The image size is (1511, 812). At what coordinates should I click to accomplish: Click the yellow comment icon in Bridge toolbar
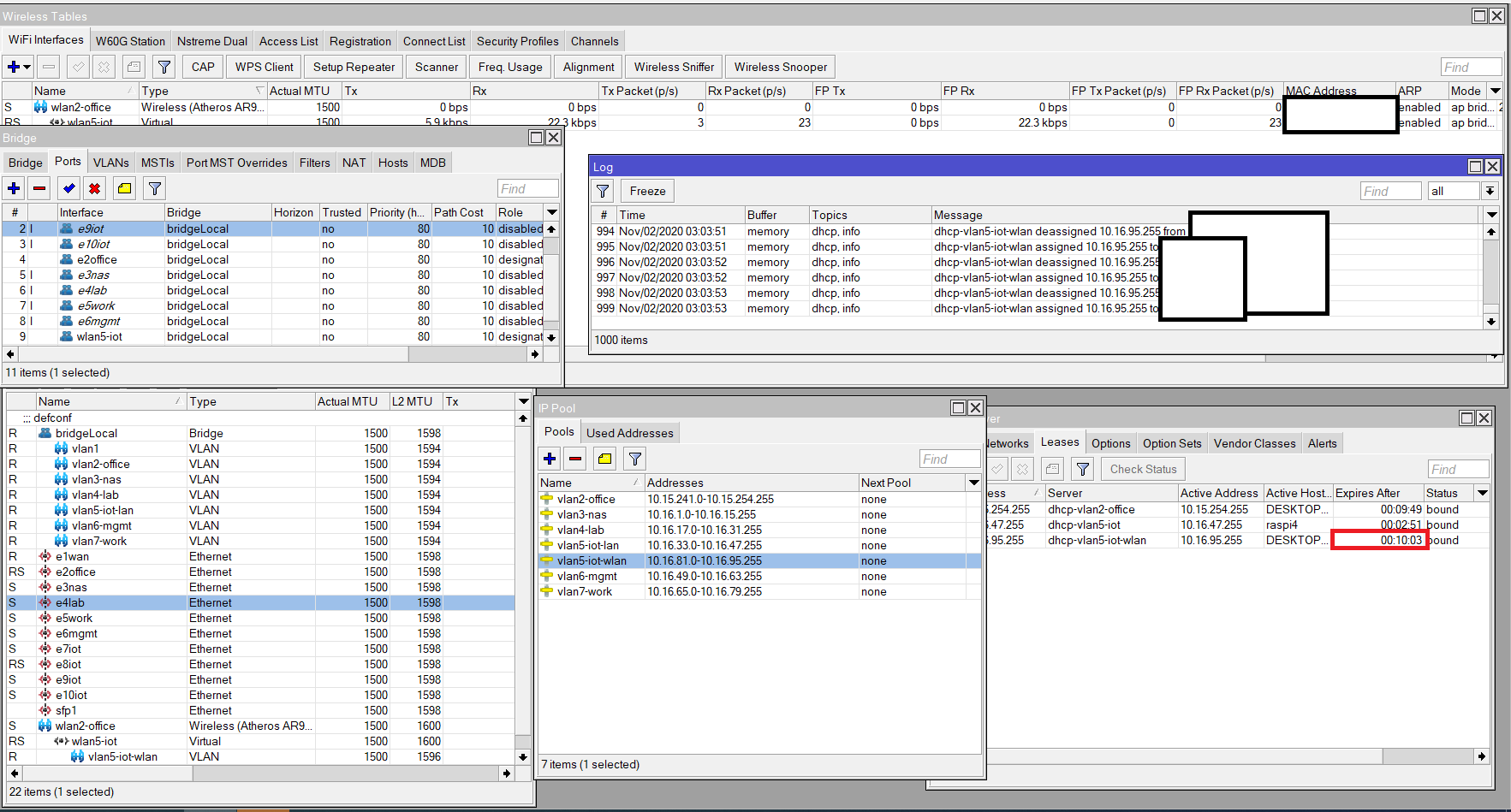(x=124, y=188)
